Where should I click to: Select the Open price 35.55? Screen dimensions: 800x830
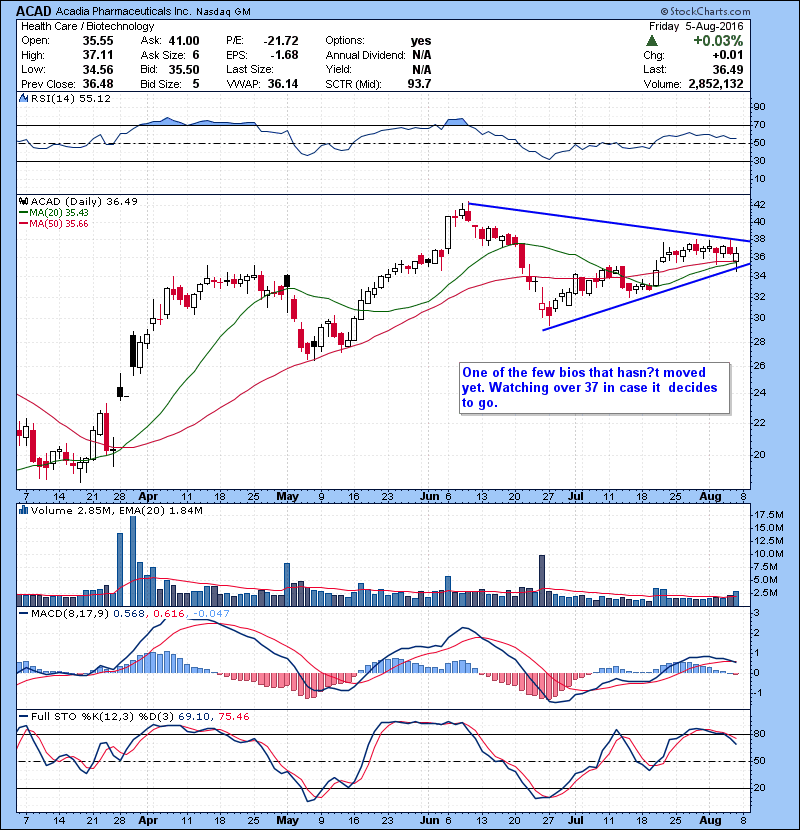[98, 41]
